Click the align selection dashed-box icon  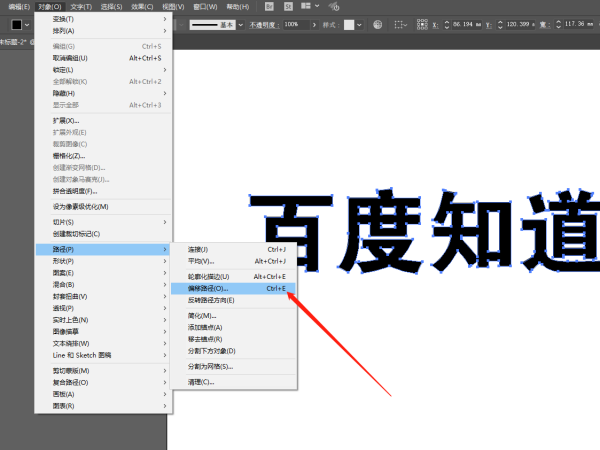[x=399, y=25]
